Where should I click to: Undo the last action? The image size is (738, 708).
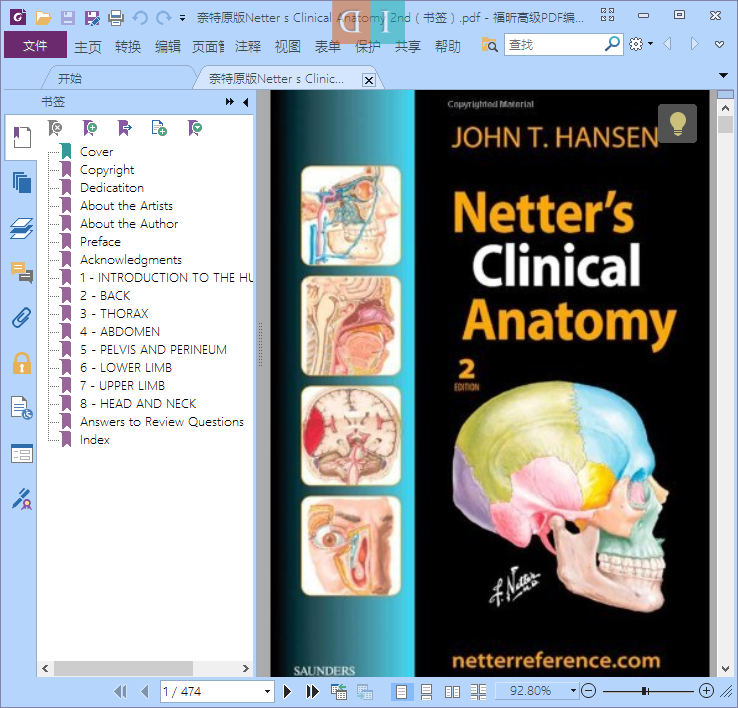pos(140,18)
